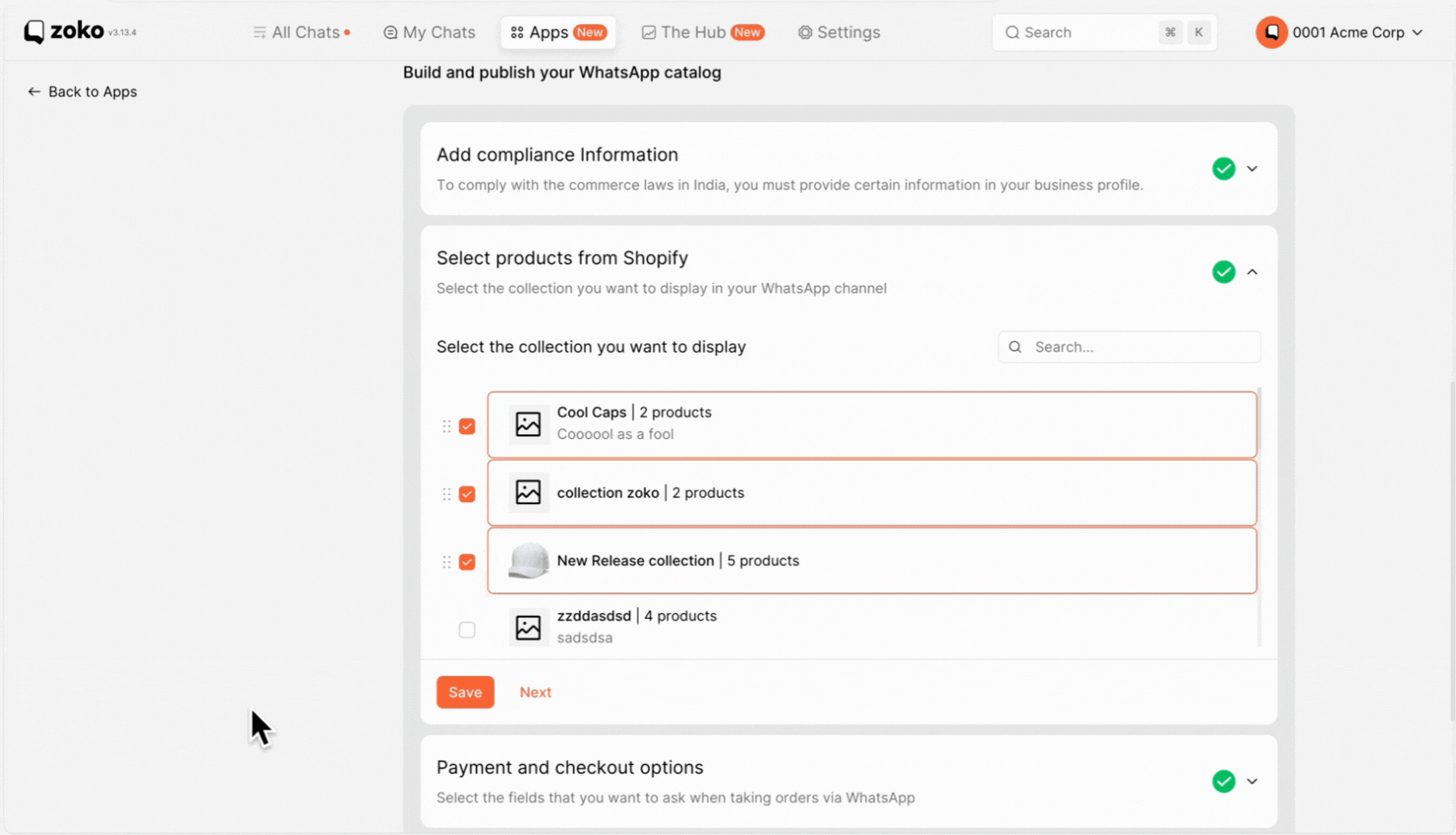Open the All Chats tab
The image size is (1456, 835).
[301, 32]
